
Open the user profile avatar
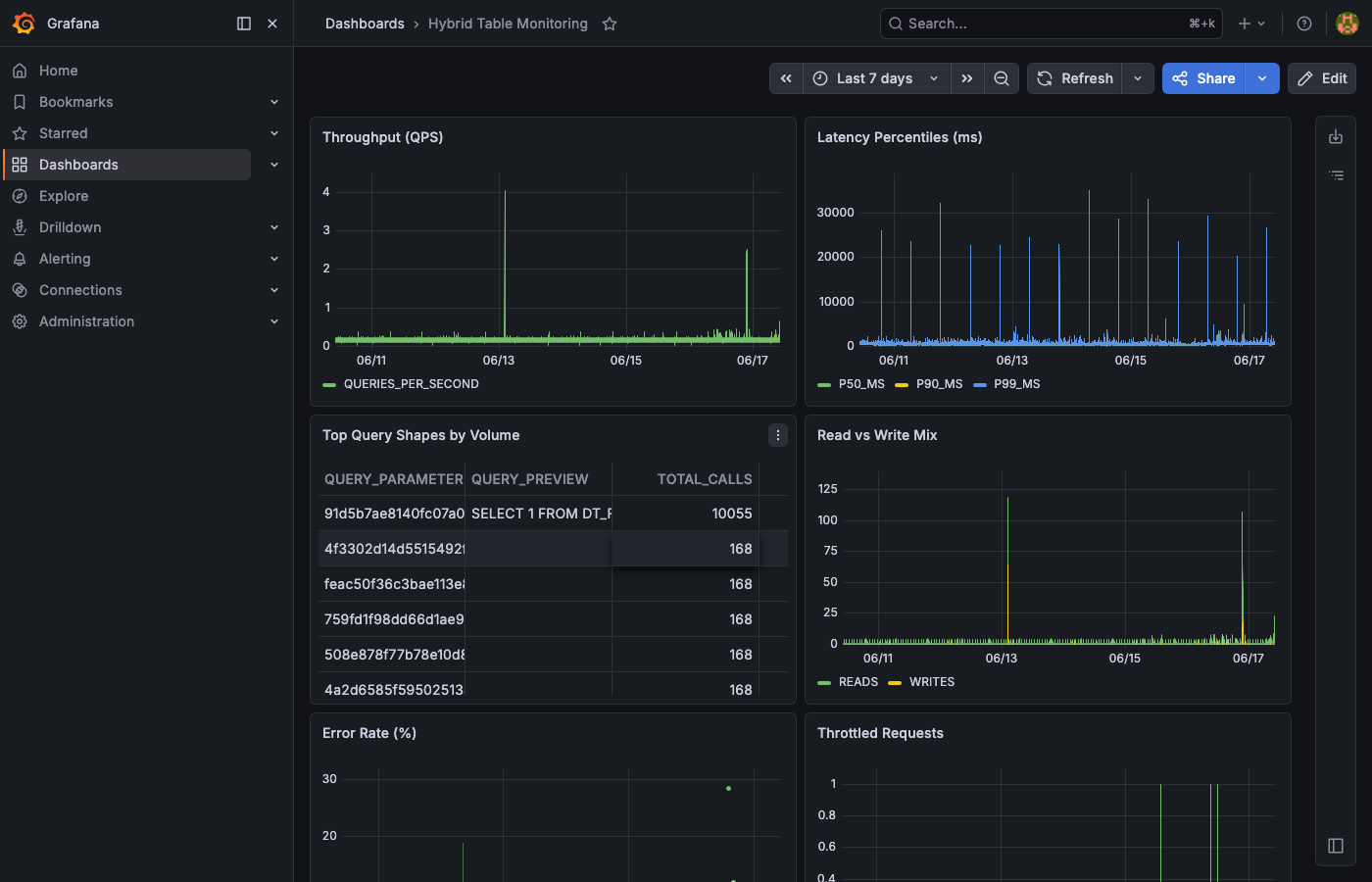(1347, 24)
